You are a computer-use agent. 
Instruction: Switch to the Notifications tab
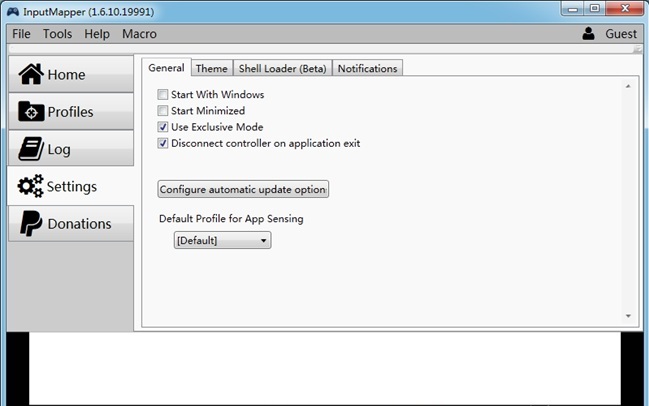click(x=368, y=68)
